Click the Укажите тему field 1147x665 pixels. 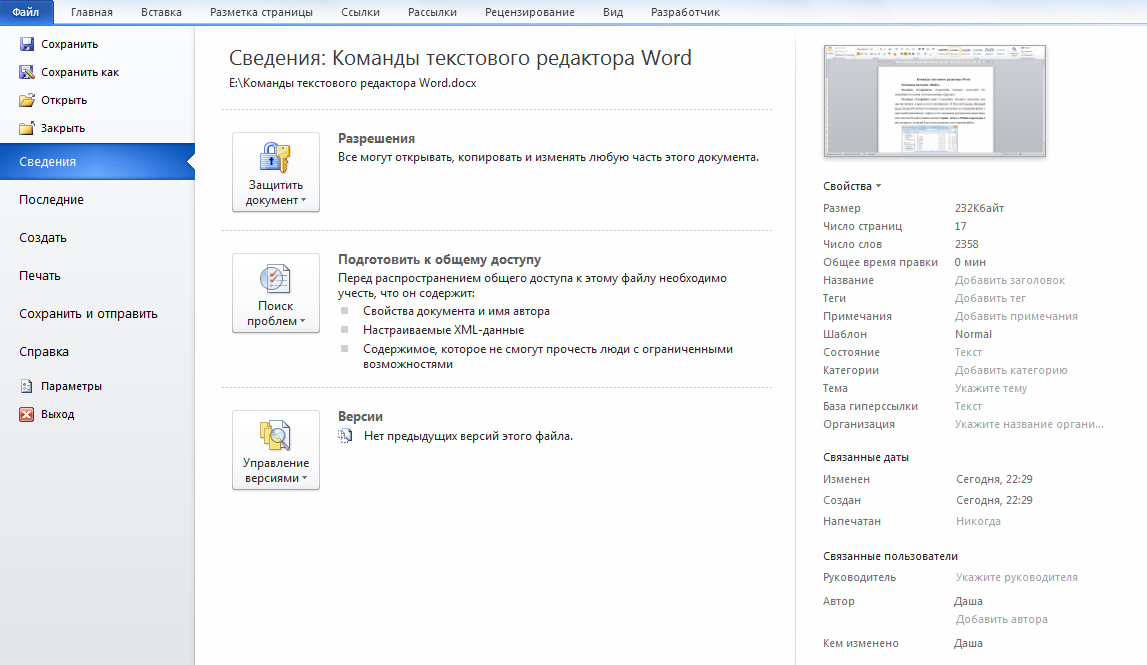[x=990, y=388]
